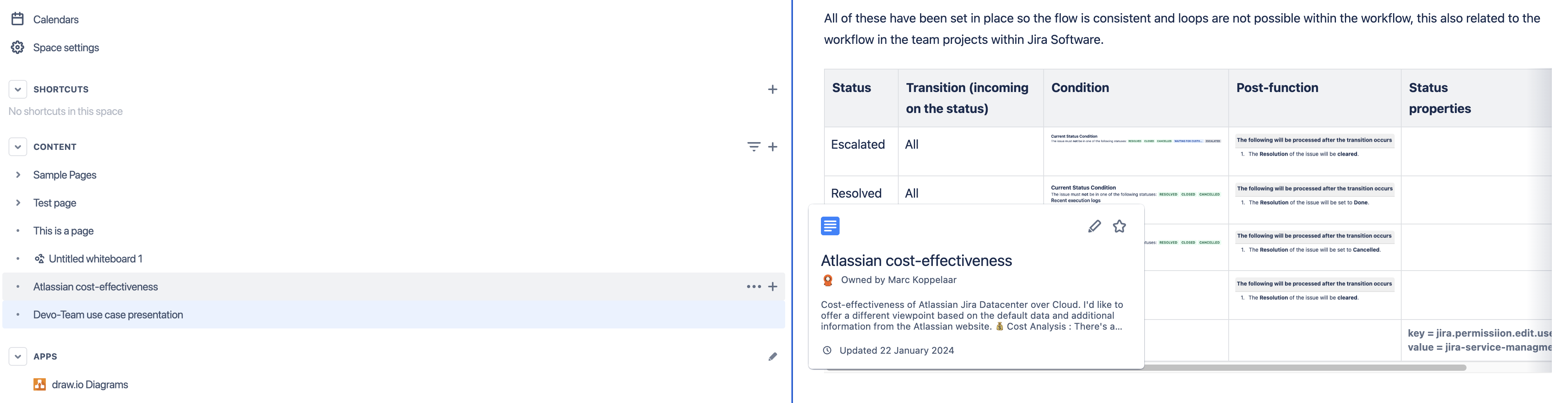1568x403 pixels.
Task: Select the page titled This is a page
Action: pos(63,230)
